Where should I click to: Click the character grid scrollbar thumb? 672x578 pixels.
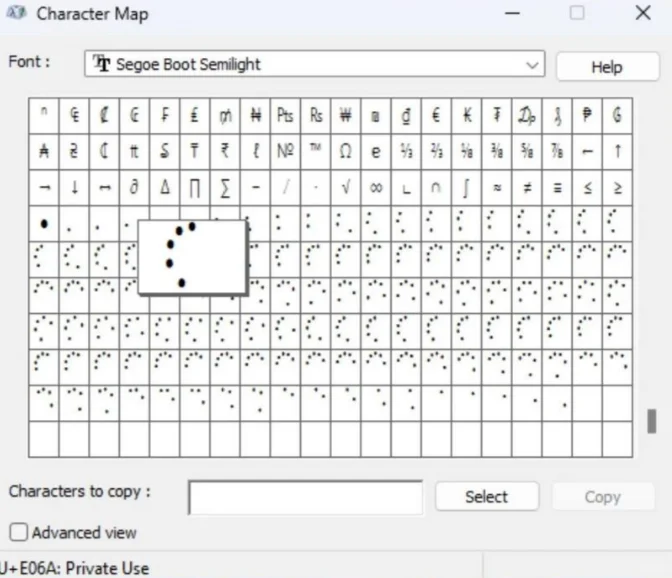click(651, 421)
